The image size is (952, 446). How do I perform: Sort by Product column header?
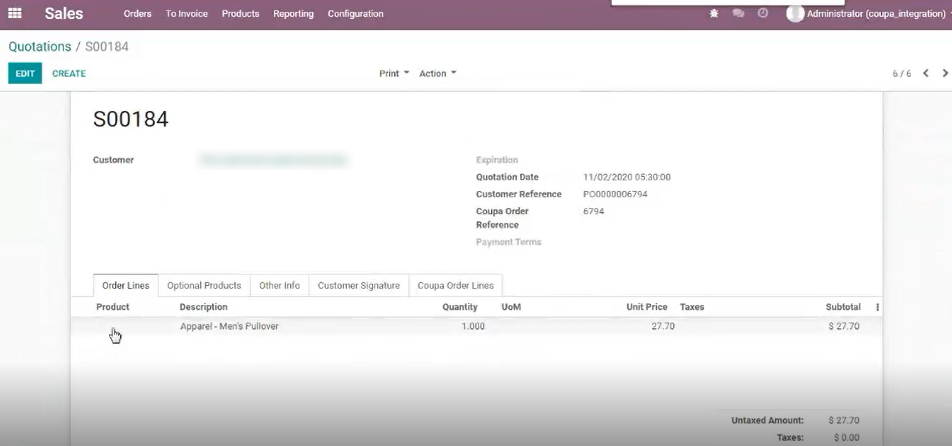click(113, 307)
